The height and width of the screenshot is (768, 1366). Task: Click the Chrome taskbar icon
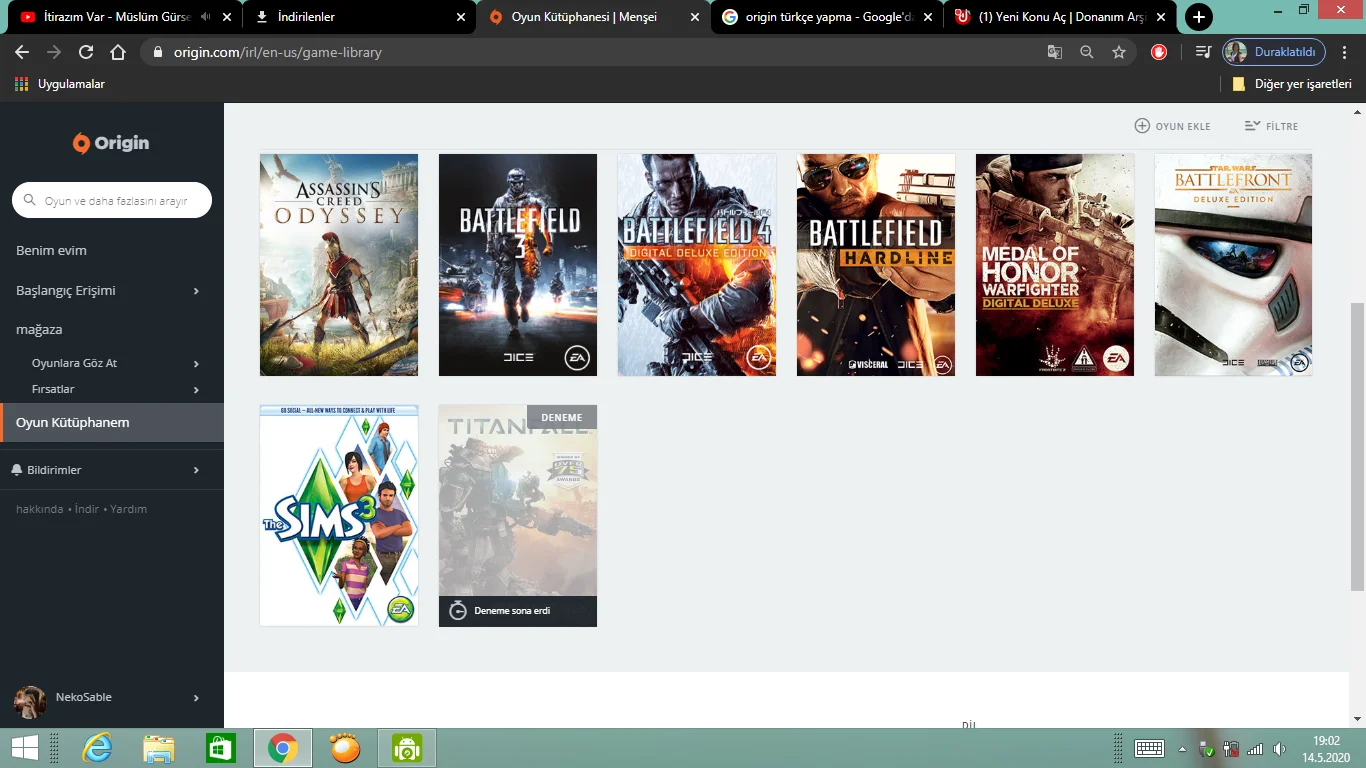pos(283,748)
